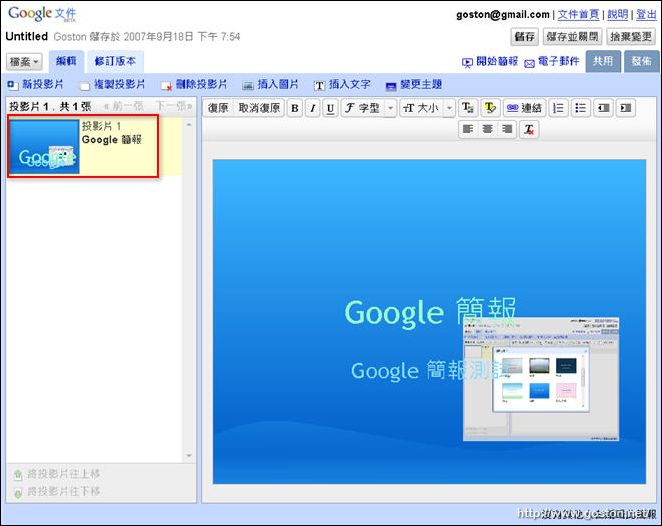
Task: Select slide 1 thumbnail in panel
Action: pos(44,146)
